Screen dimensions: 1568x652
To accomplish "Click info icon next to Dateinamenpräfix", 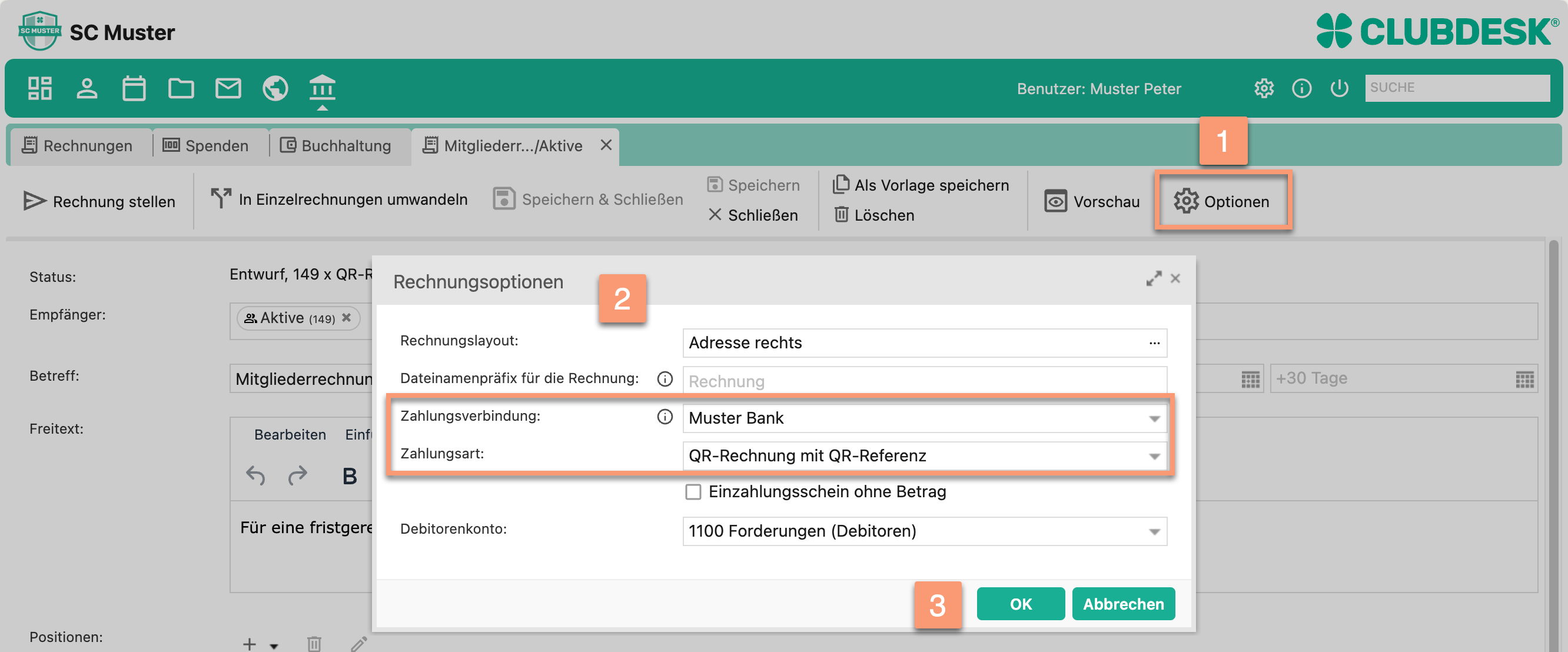I will click(665, 380).
